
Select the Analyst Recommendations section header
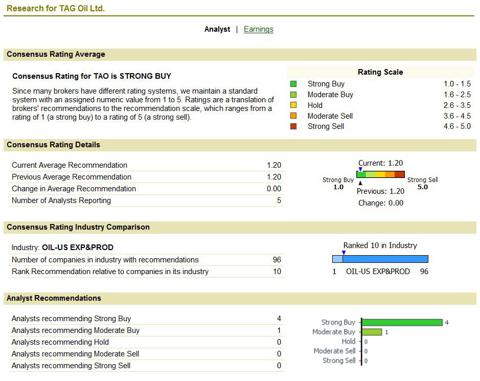pyautogui.click(x=54, y=298)
